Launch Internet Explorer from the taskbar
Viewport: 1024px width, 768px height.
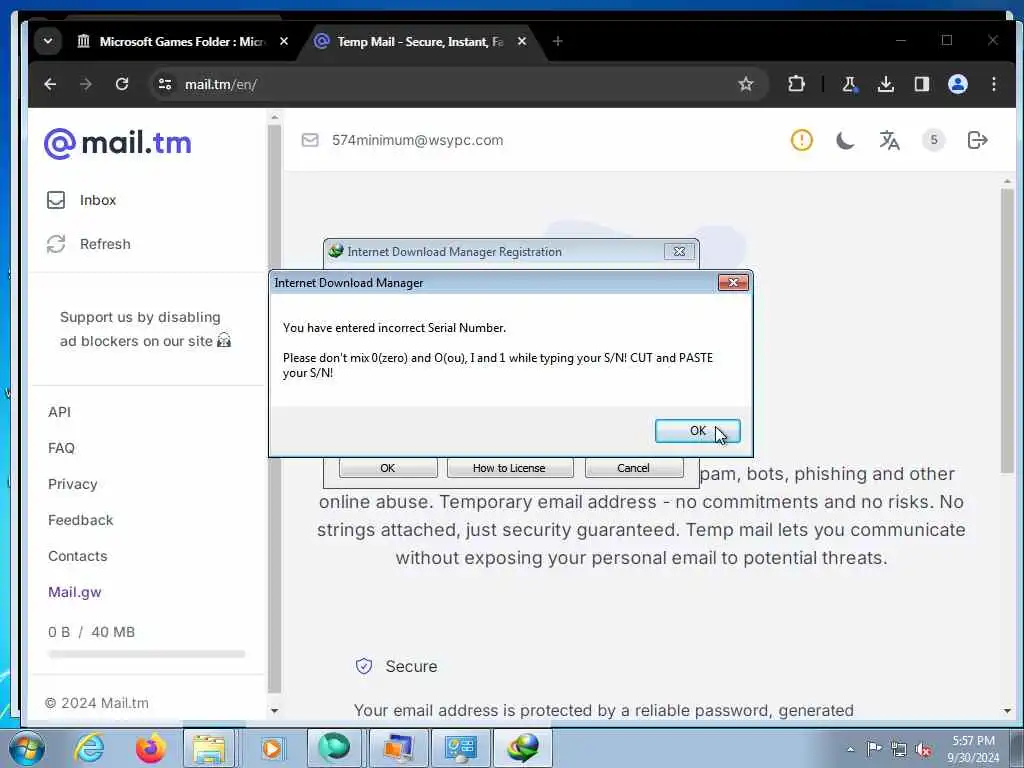click(x=88, y=748)
